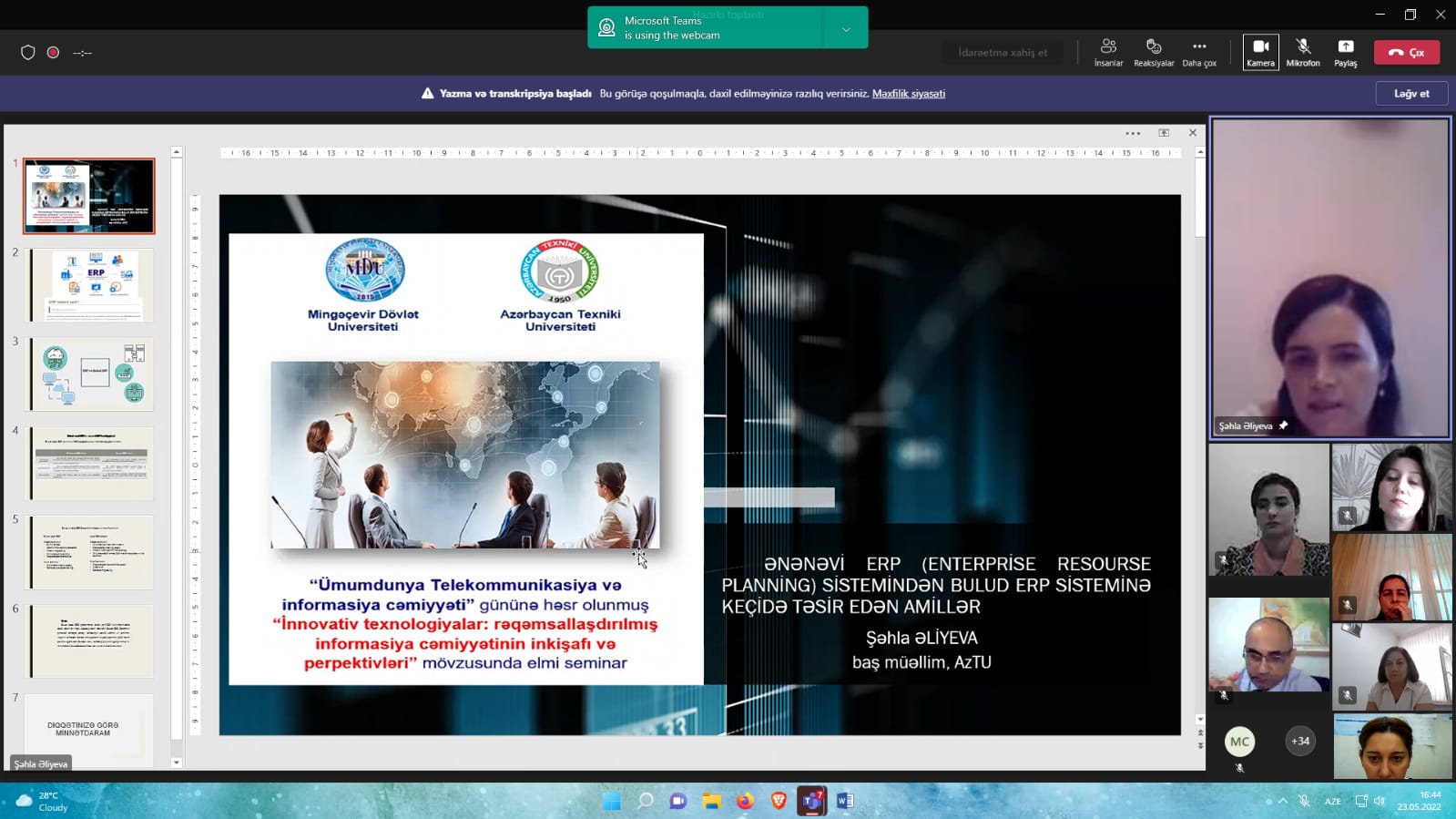Click the Şəhla Əliyeva presenter label below slides
Screen dimensions: 1456x819
click(41, 763)
